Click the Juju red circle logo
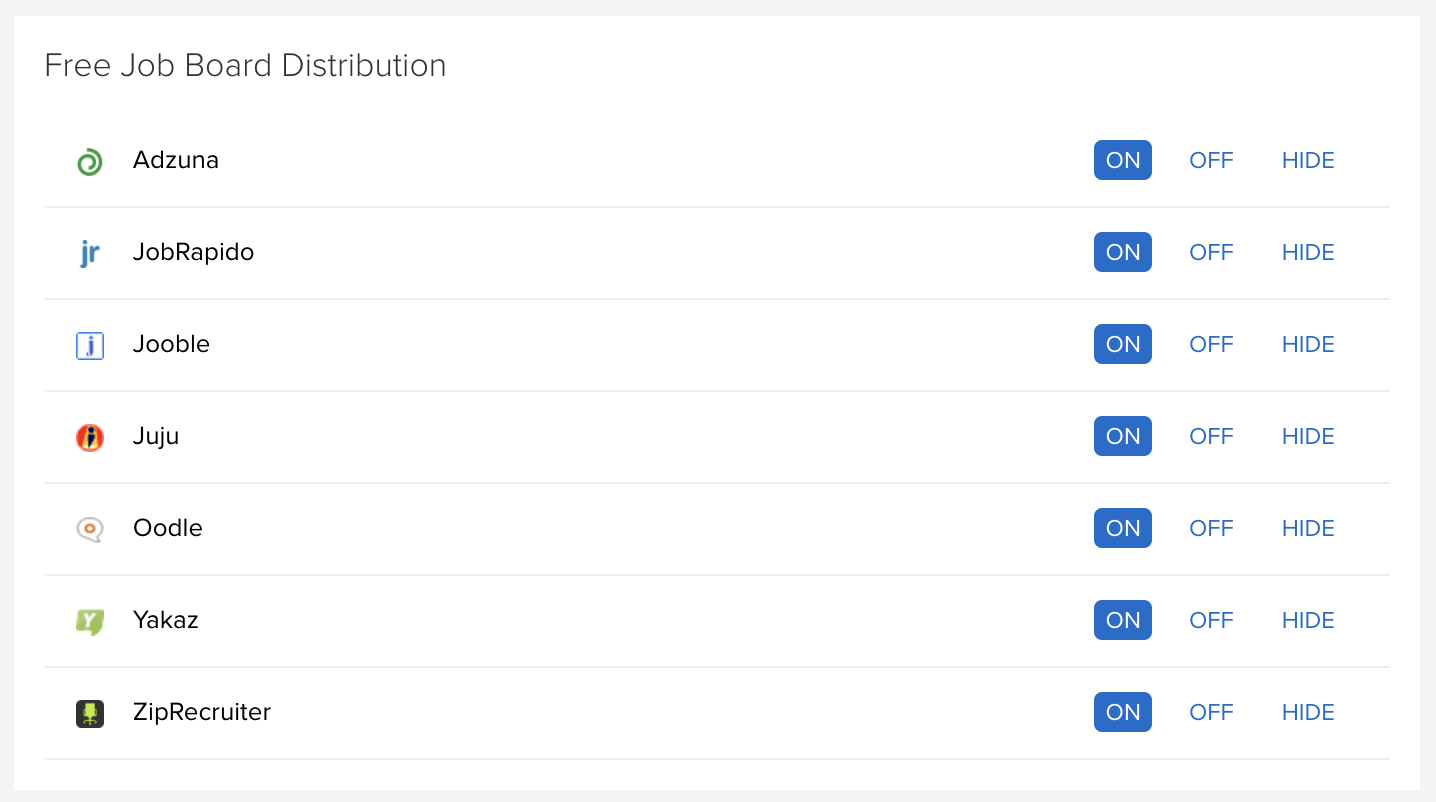Screen dimensions: 1436x802 click(x=90, y=437)
